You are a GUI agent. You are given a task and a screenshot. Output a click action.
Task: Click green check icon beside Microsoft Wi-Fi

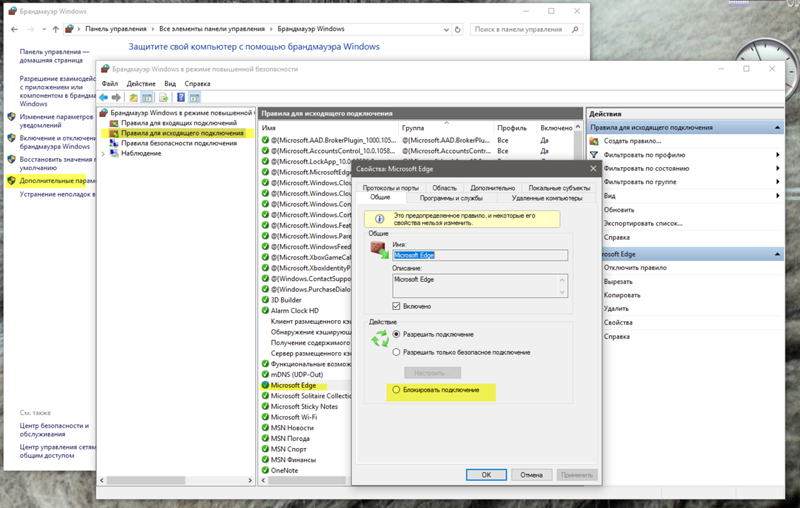(265, 417)
